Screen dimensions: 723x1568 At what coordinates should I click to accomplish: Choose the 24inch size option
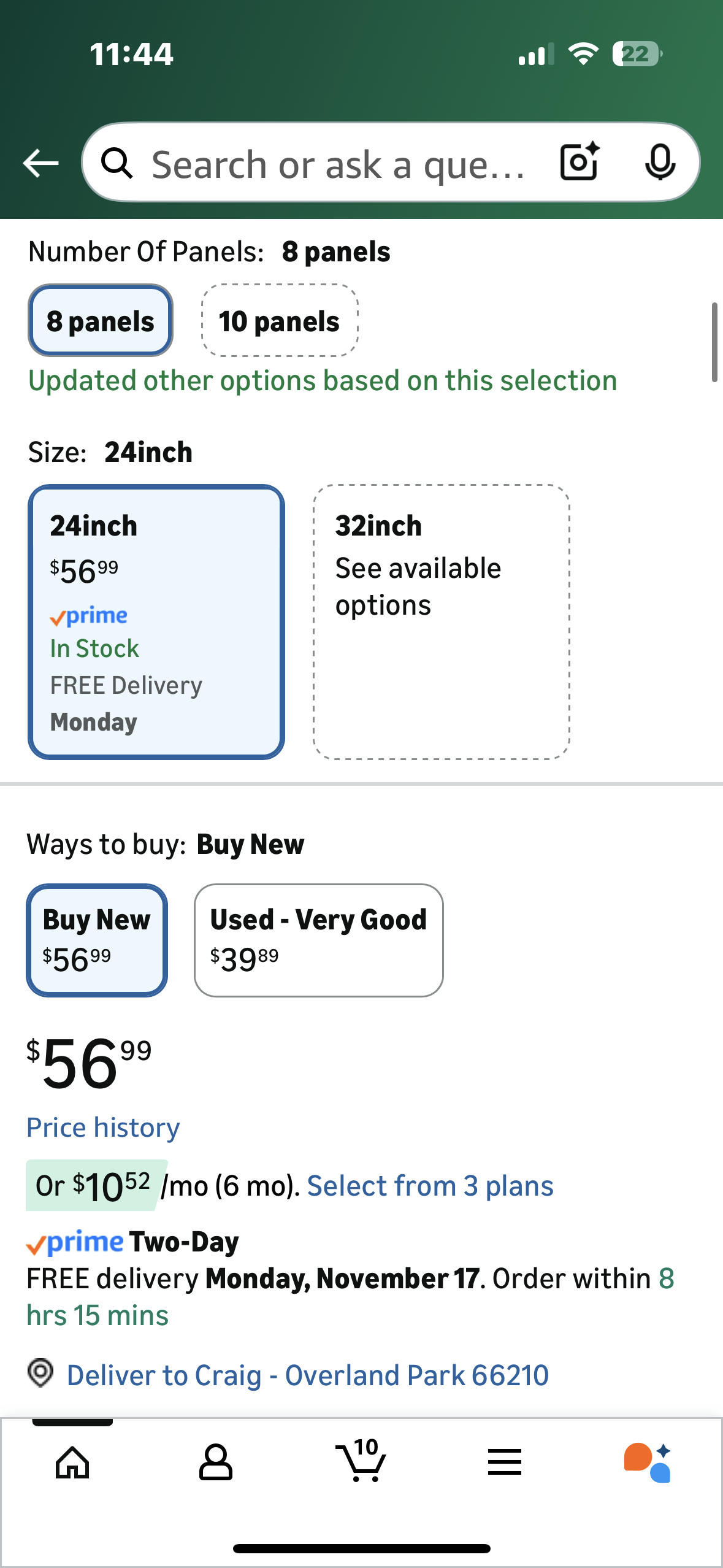point(156,622)
